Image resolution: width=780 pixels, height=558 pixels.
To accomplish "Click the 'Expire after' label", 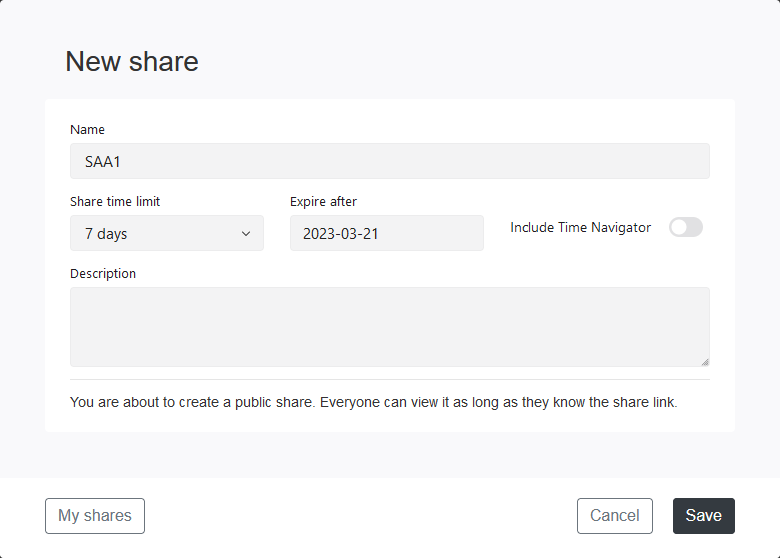I will coord(323,201).
